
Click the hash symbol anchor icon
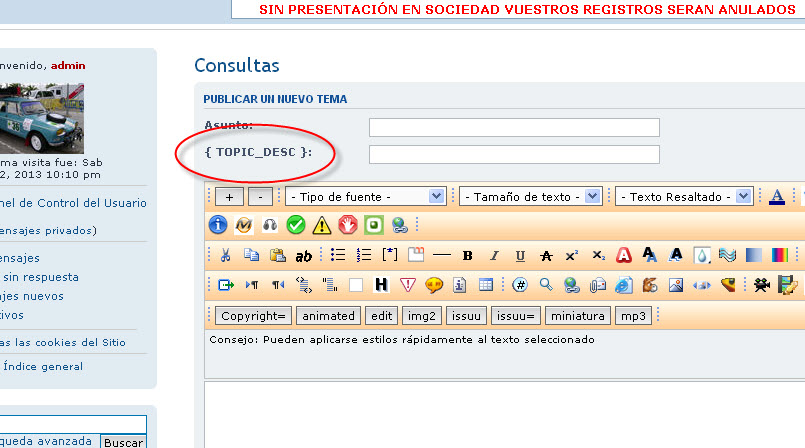(x=520, y=285)
